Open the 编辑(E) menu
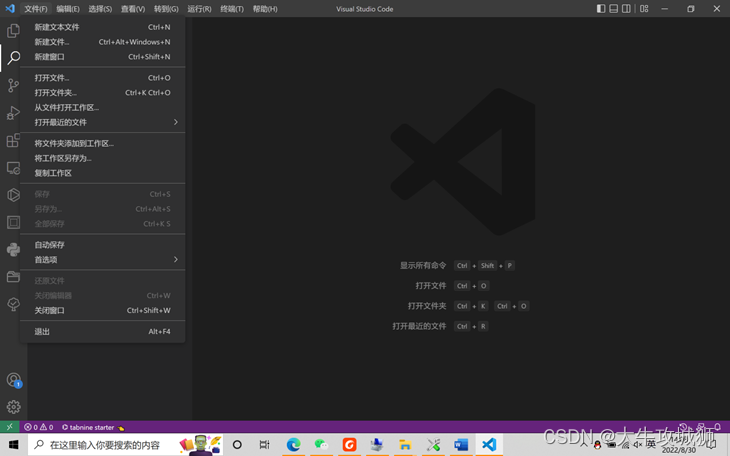 click(68, 9)
